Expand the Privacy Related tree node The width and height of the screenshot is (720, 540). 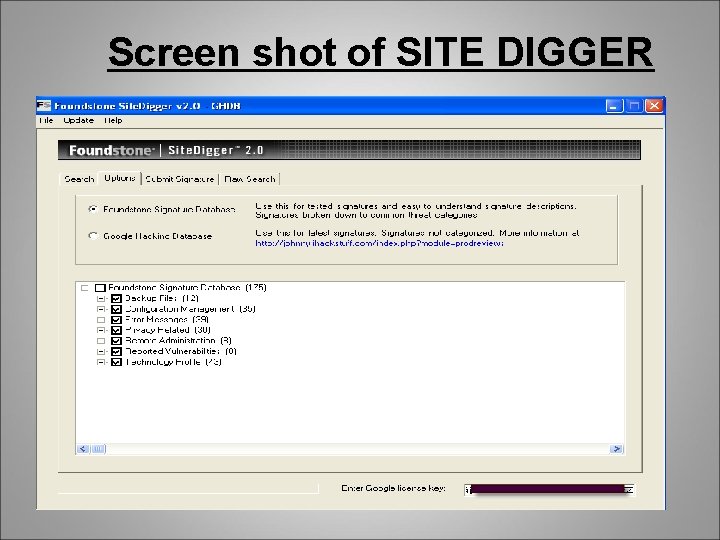tap(101, 330)
